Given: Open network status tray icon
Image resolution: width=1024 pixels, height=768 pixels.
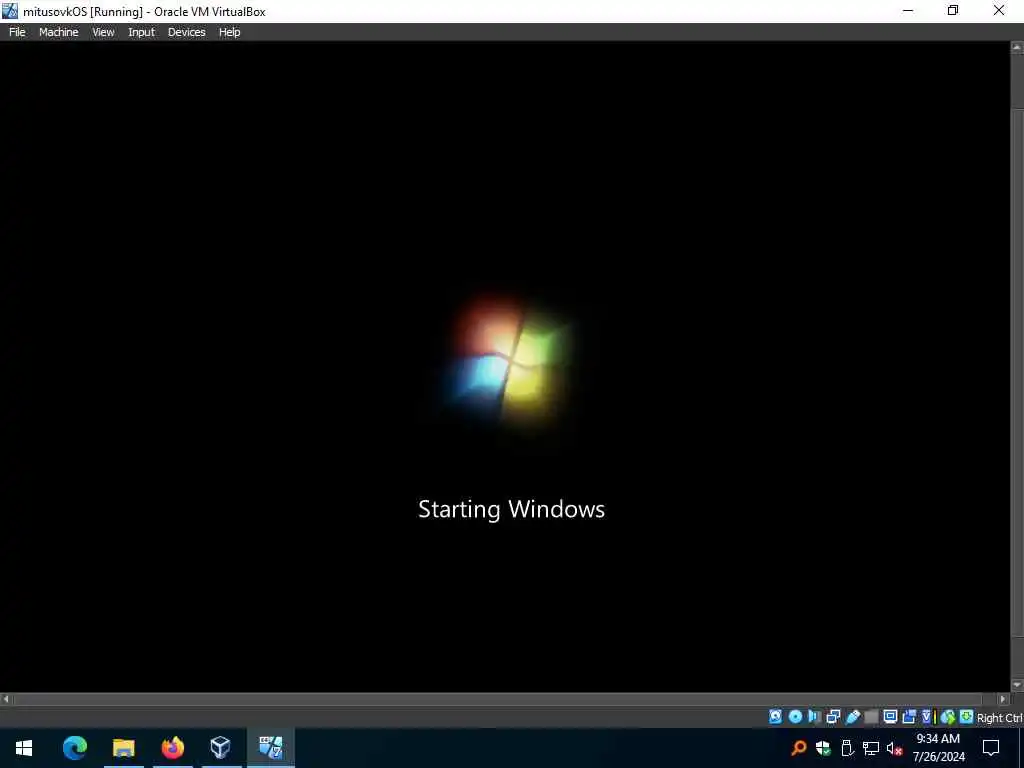Looking at the screenshot, I should [871, 748].
